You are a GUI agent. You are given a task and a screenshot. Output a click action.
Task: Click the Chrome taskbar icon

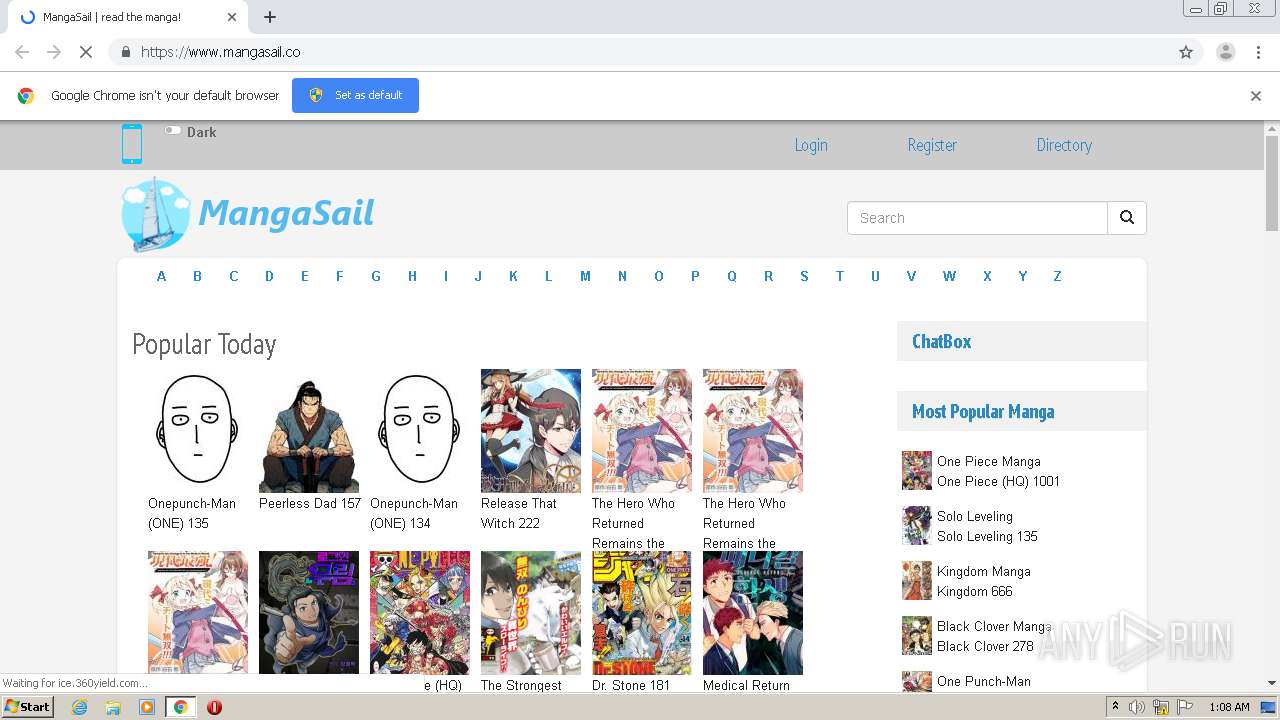coord(180,707)
